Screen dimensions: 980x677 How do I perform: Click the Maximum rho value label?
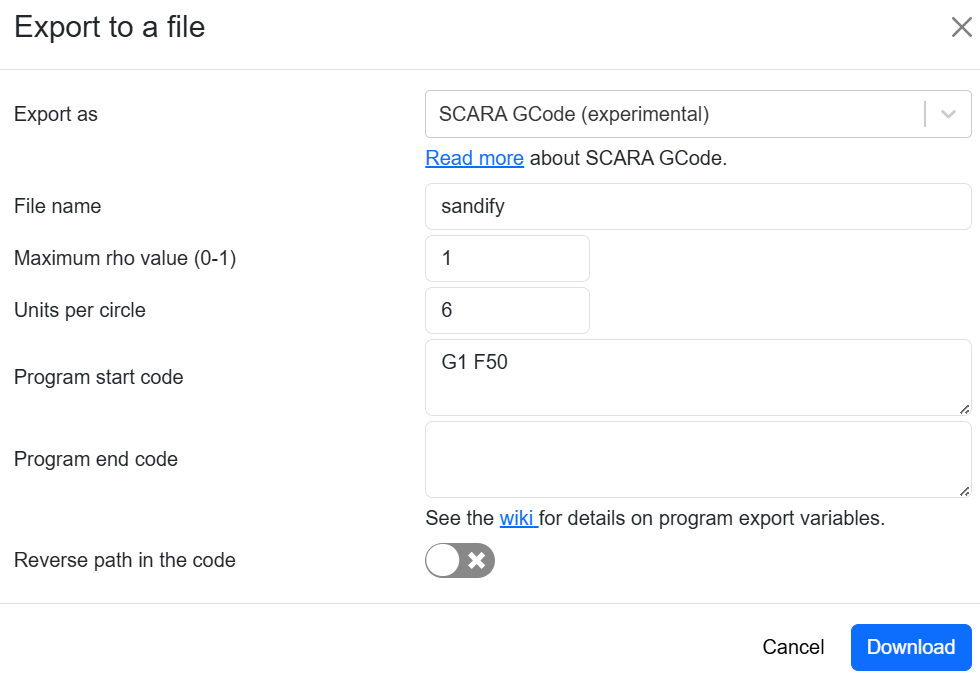tap(125, 258)
